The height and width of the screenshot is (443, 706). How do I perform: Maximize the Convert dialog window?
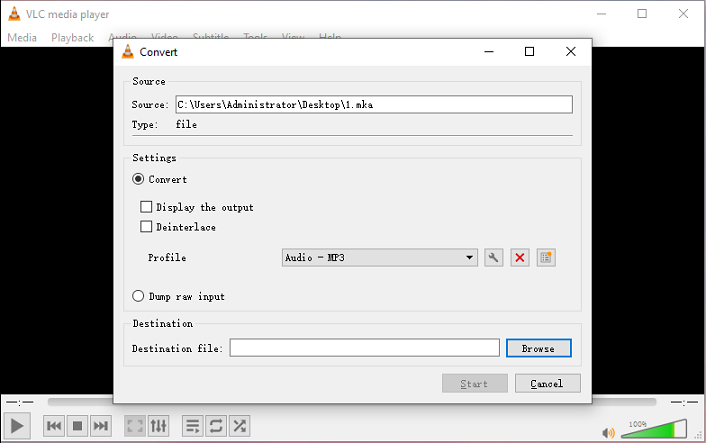[530, 52]
